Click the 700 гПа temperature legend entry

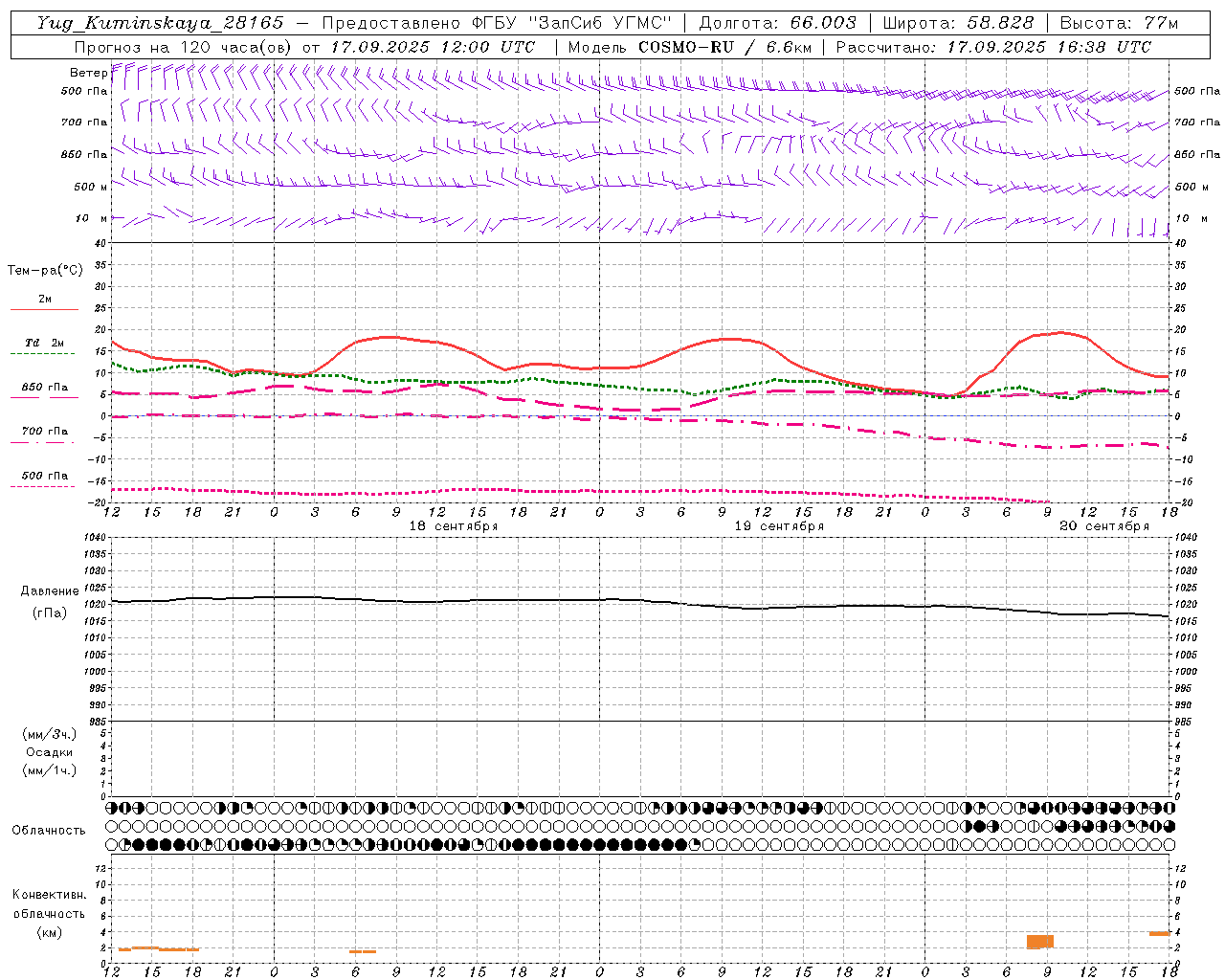(44, 431)
